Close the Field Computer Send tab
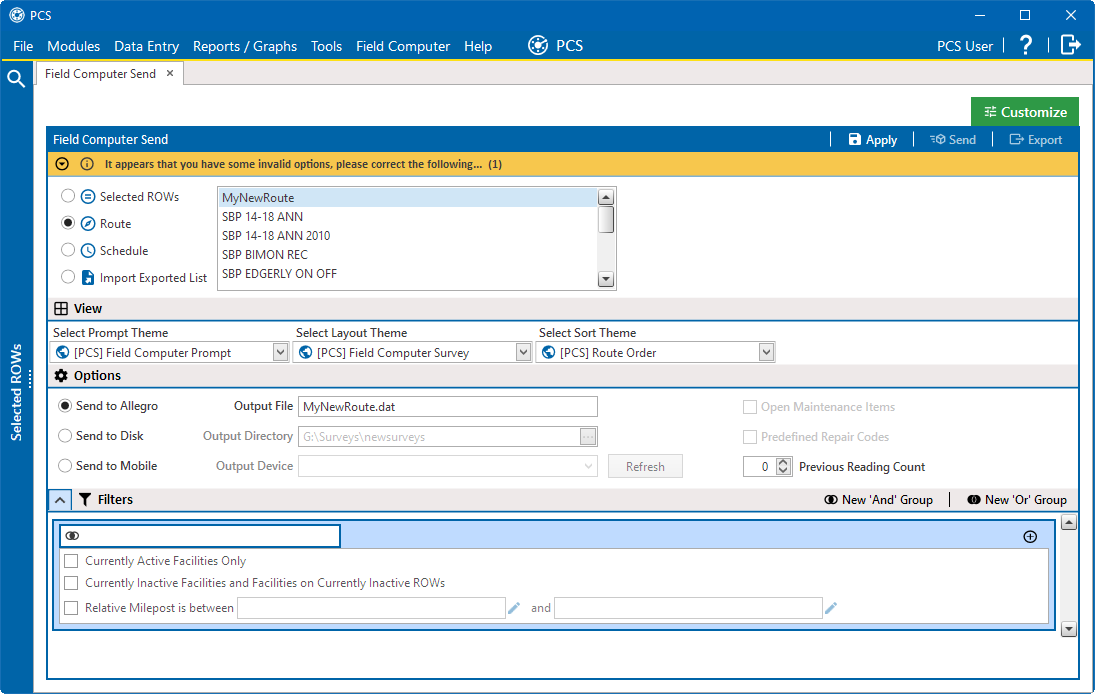This screenshot has width=1095, height=694. click(x=170, y=73)
